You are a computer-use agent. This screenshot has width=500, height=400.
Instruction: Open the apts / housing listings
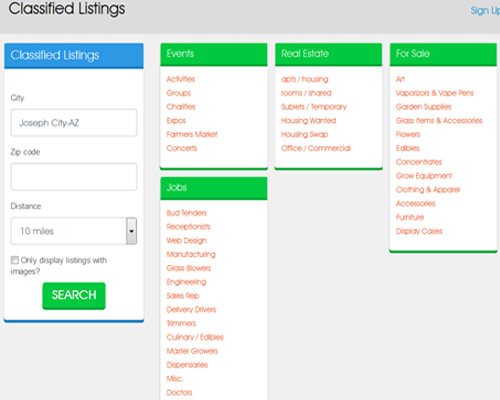305,79
